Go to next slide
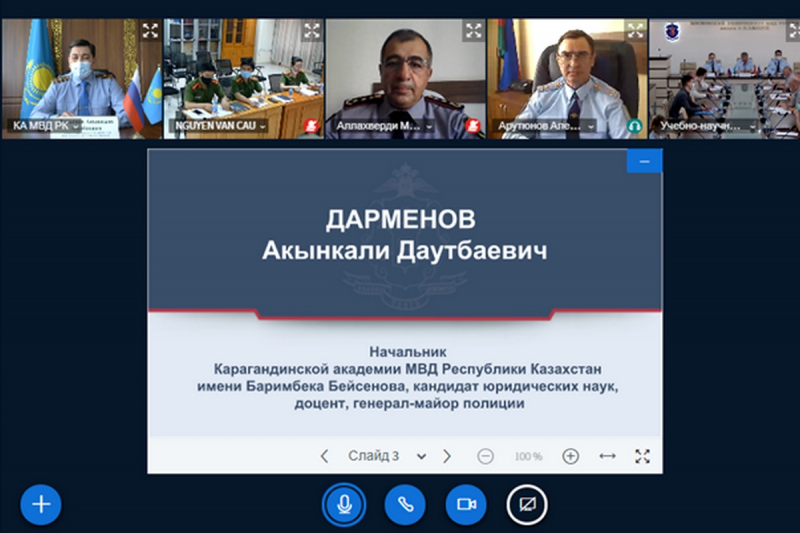800x533 pixels. pos(446,456)
